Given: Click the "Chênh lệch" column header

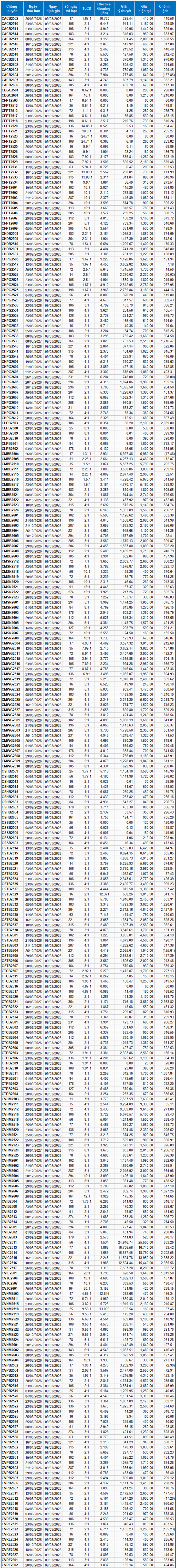Looking at the screenshot, I should coord(165,8).
